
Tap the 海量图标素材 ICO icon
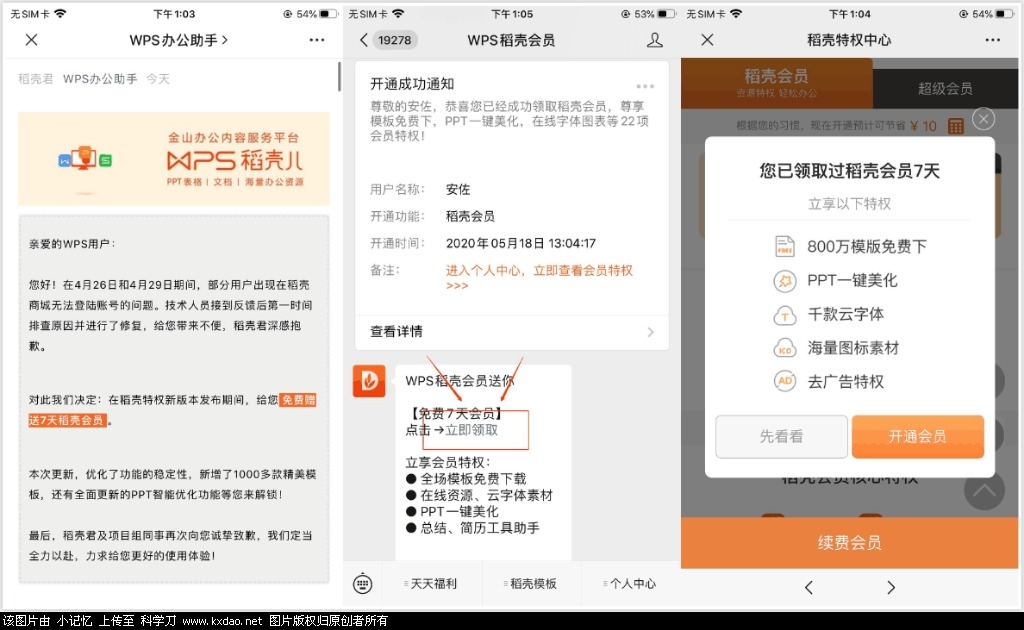pos(785,349)
